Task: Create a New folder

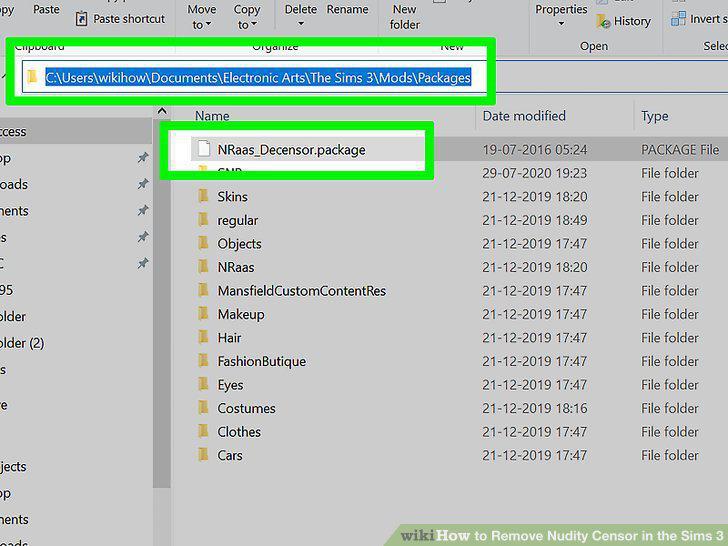Action: (405, 17)
